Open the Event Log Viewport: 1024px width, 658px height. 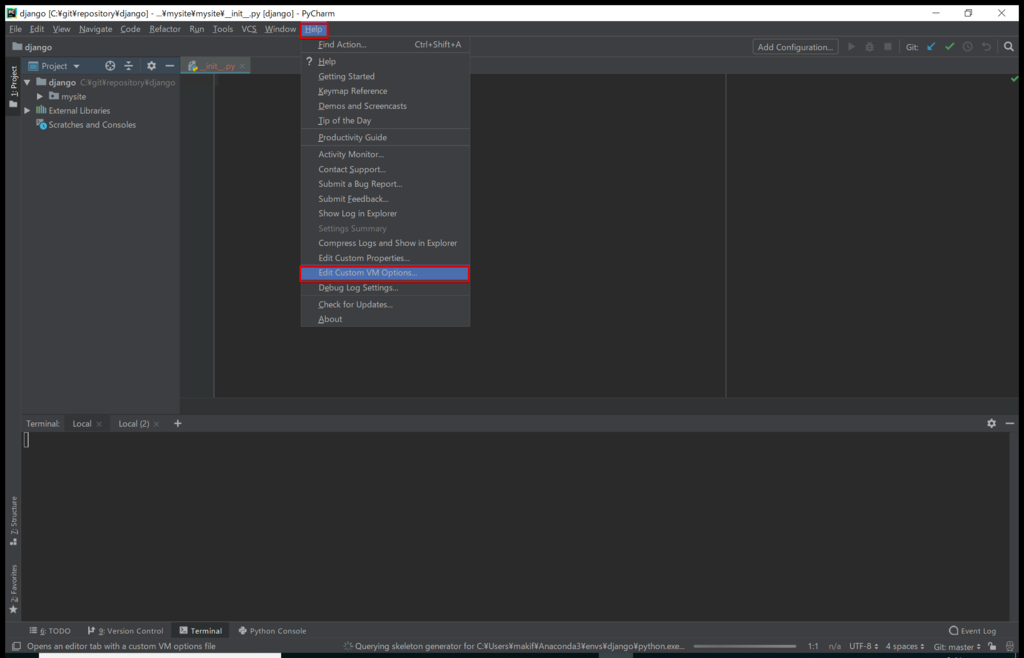pyautogui.click(x=972, y=631)
